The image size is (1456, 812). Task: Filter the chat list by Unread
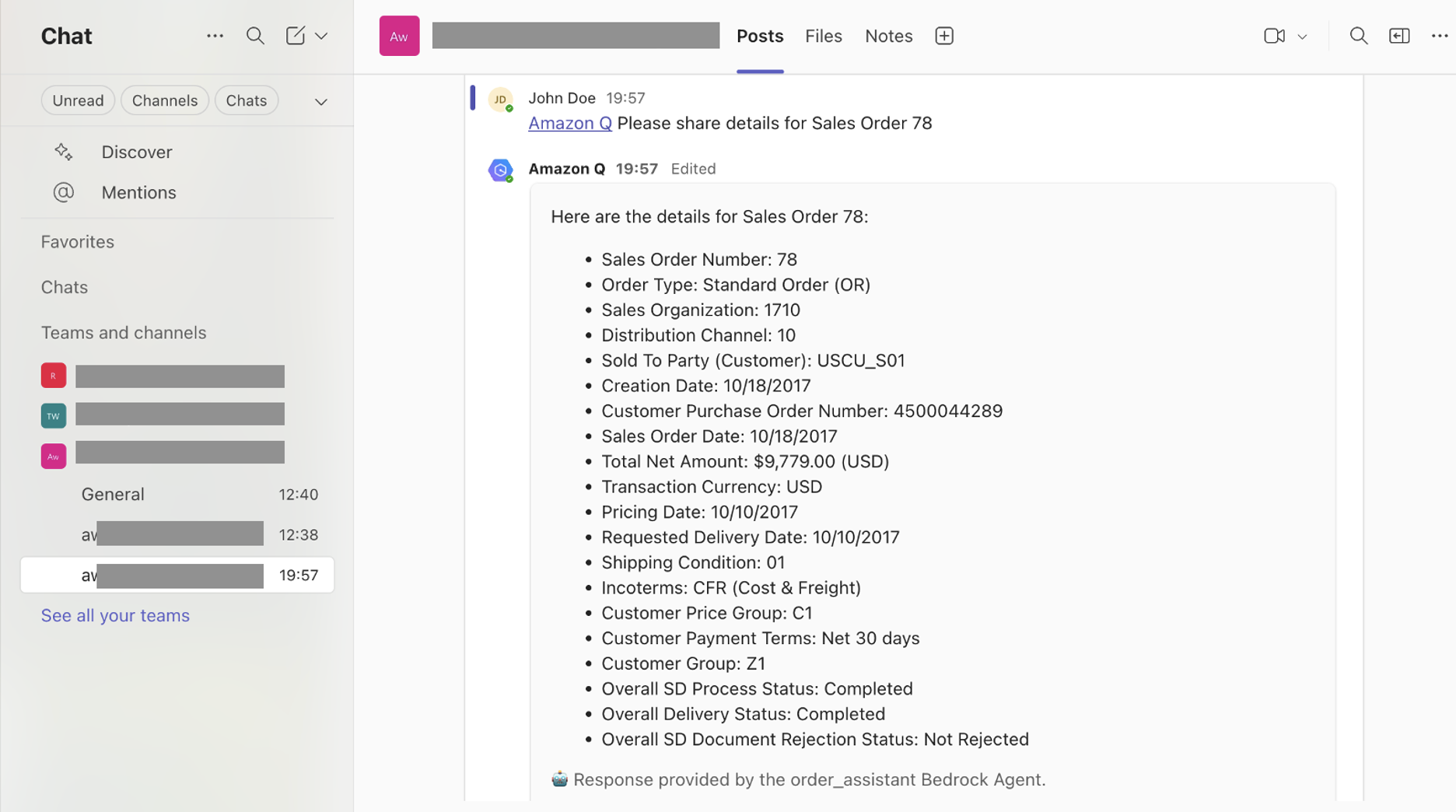(78, 100)
